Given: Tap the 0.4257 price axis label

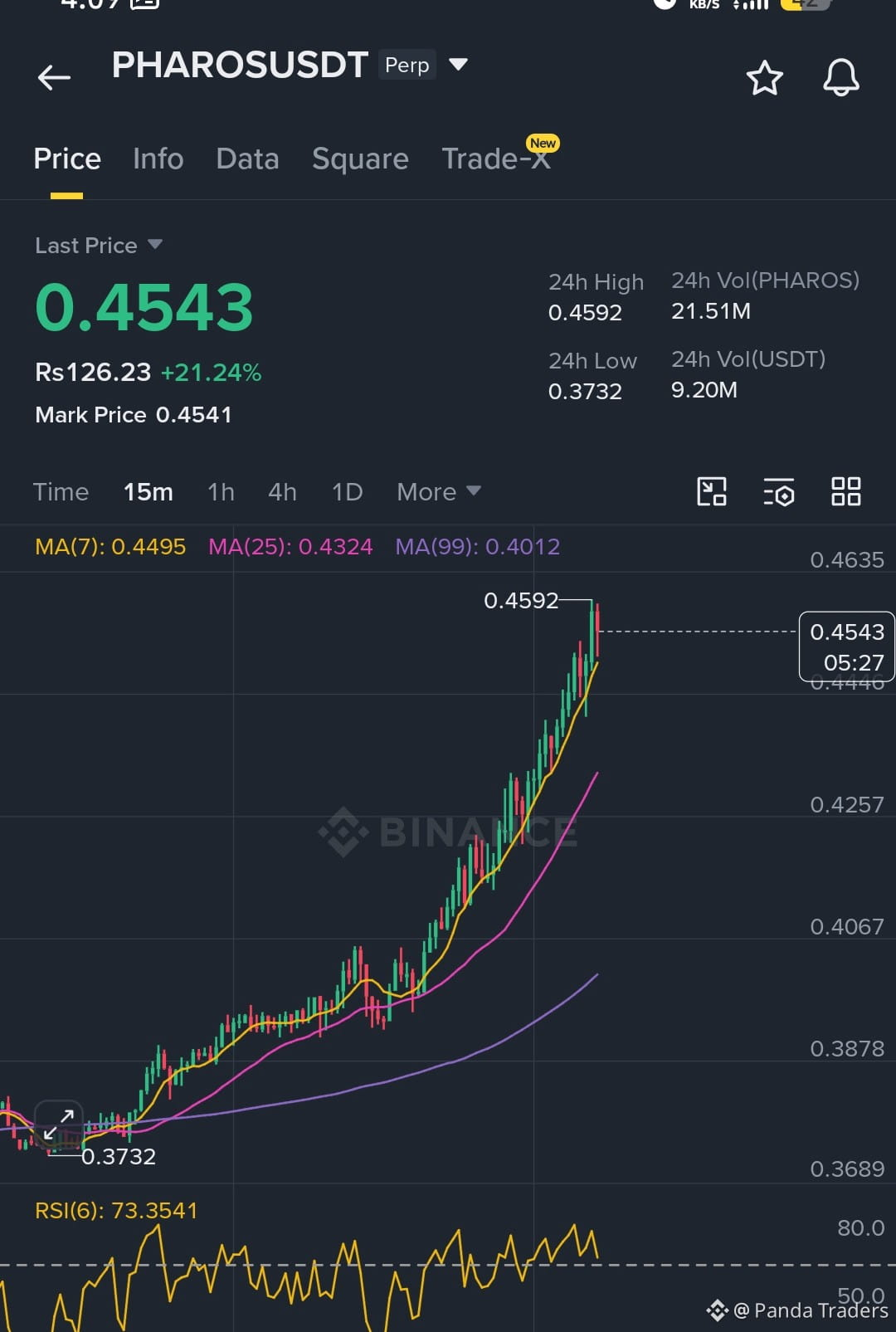Looking at the screenshot, I should pyautogui.click(x=847, y=804).
